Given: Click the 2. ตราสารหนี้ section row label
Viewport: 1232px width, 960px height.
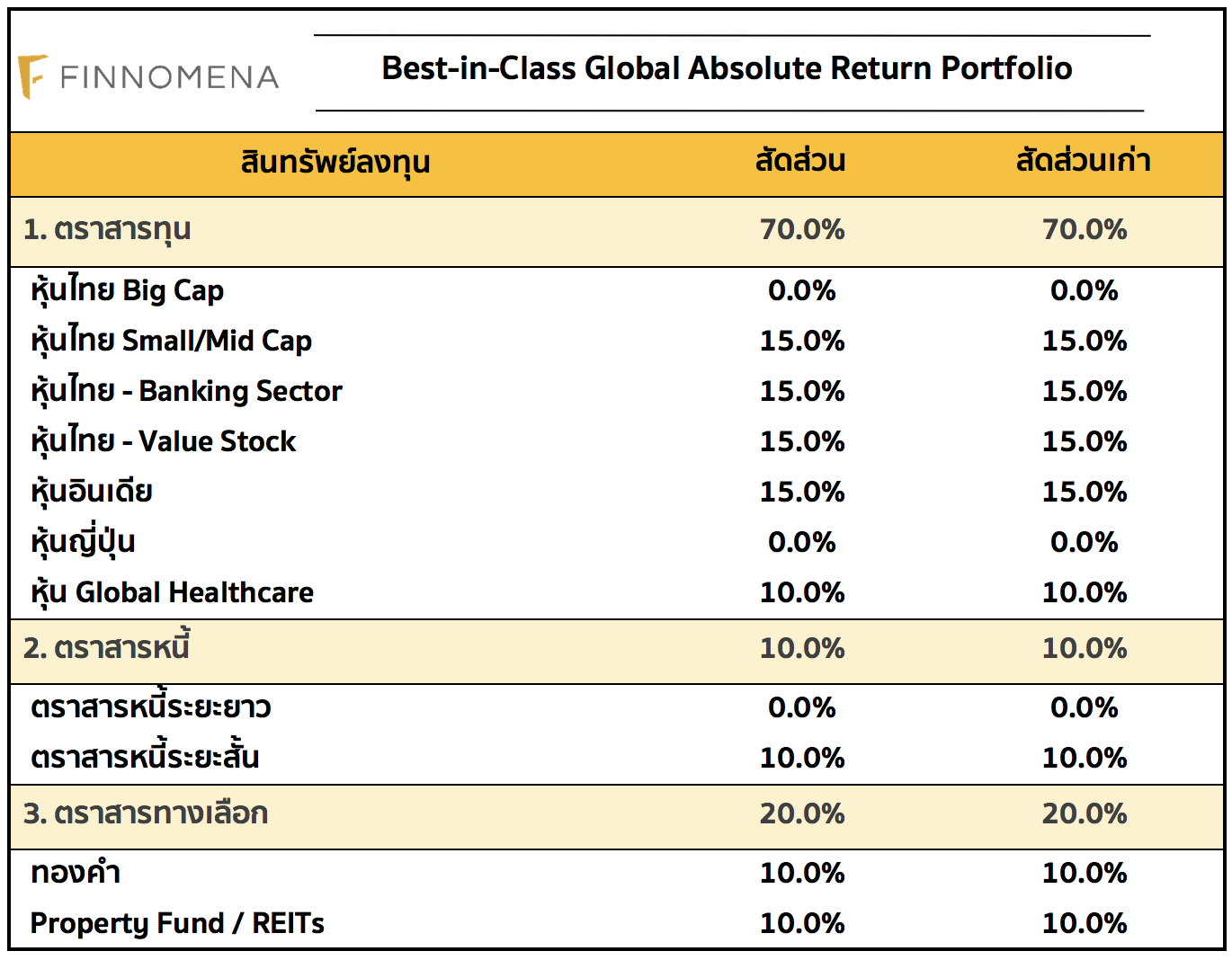Looking at the screenshot, I should point(106,648).
